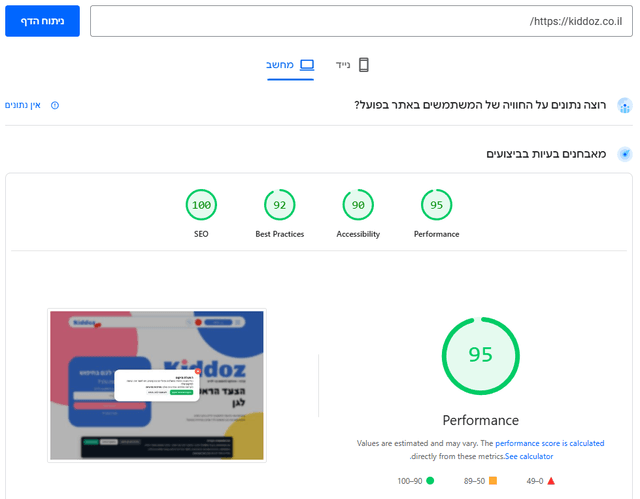The image size is (640, 499).
Task: Select the Accessibility score gauge 90
Action: (358, 206)
